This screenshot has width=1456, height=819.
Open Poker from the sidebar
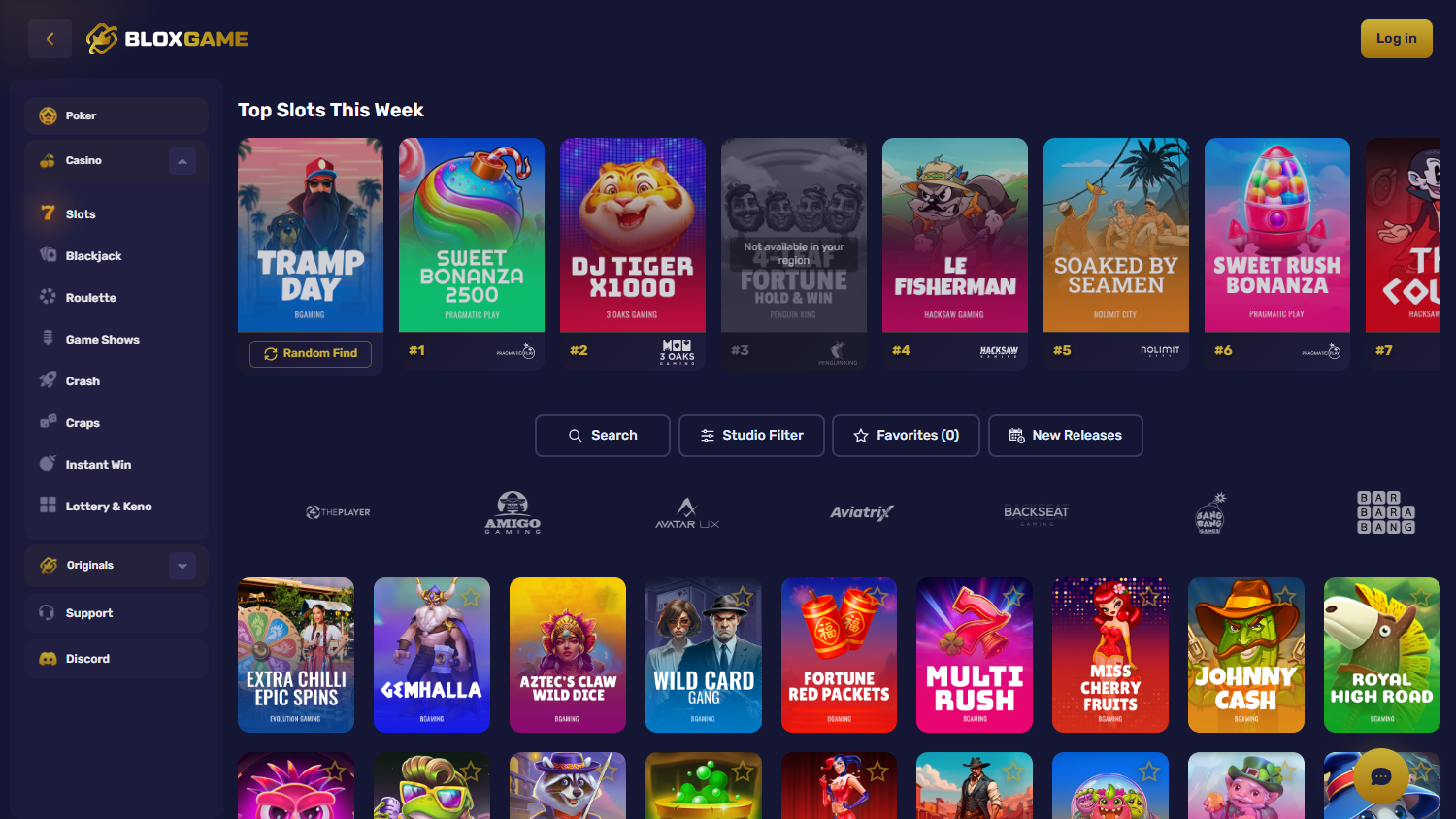pos(116,115)
